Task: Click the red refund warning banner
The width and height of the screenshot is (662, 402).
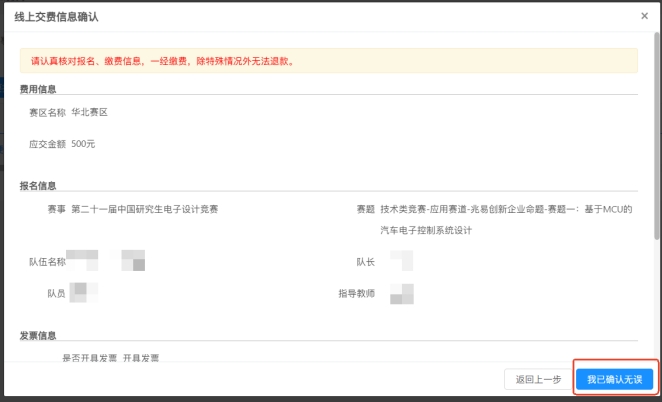Action: [329, 61]
